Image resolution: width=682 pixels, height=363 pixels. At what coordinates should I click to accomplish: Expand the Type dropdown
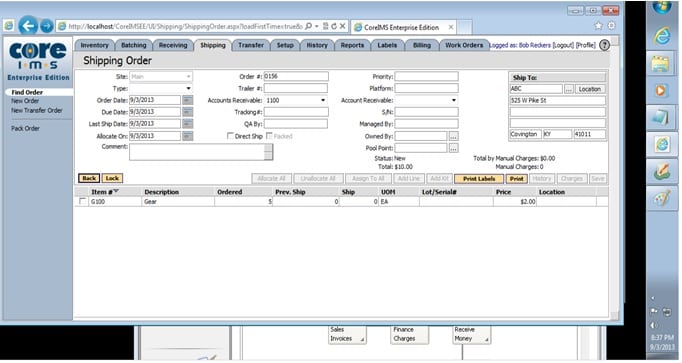coord(188,88)
